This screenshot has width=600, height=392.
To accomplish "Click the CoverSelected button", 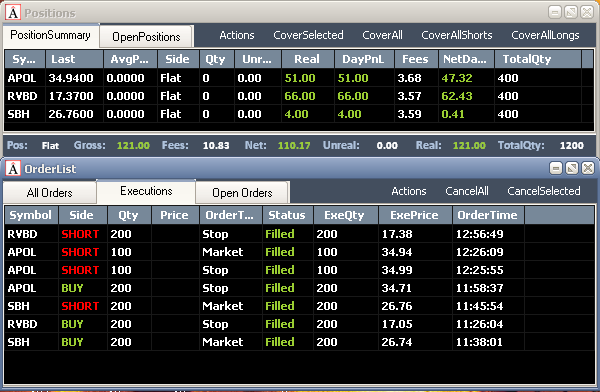I will coord(308,35).
